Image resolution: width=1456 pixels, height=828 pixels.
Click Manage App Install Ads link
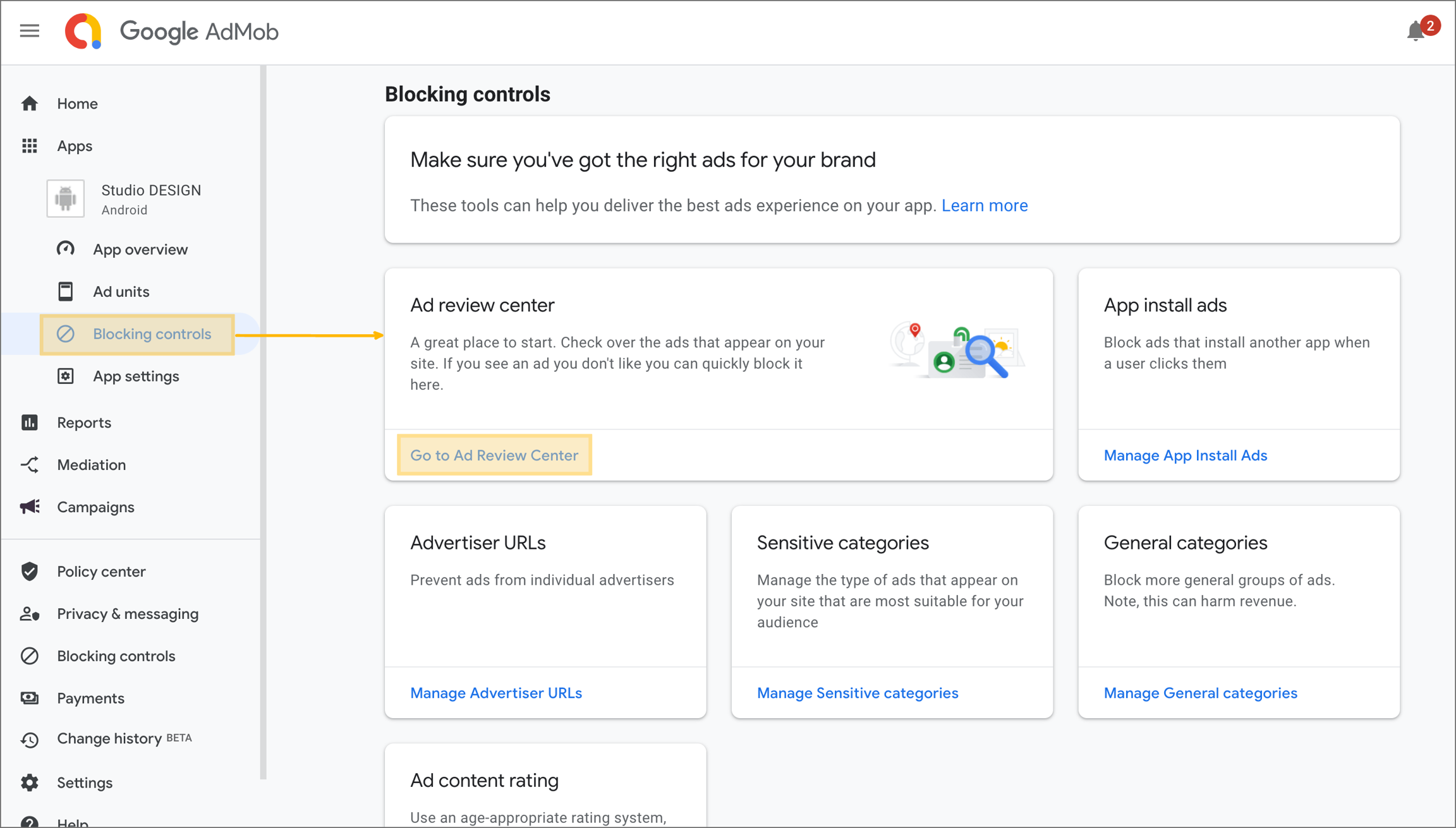click(x=1185, y=455)
